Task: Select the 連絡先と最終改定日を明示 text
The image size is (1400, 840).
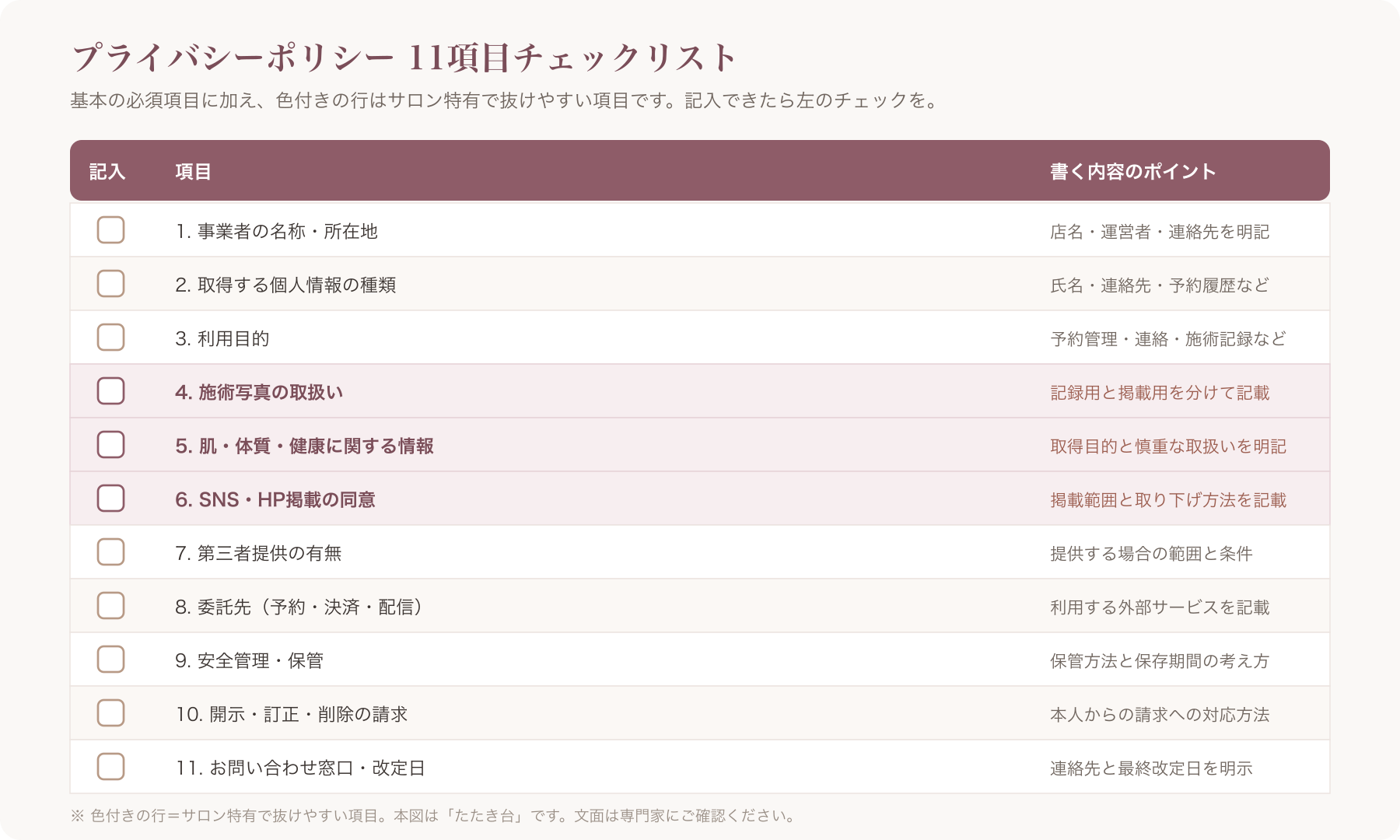Action: (x=1151, y=768)
